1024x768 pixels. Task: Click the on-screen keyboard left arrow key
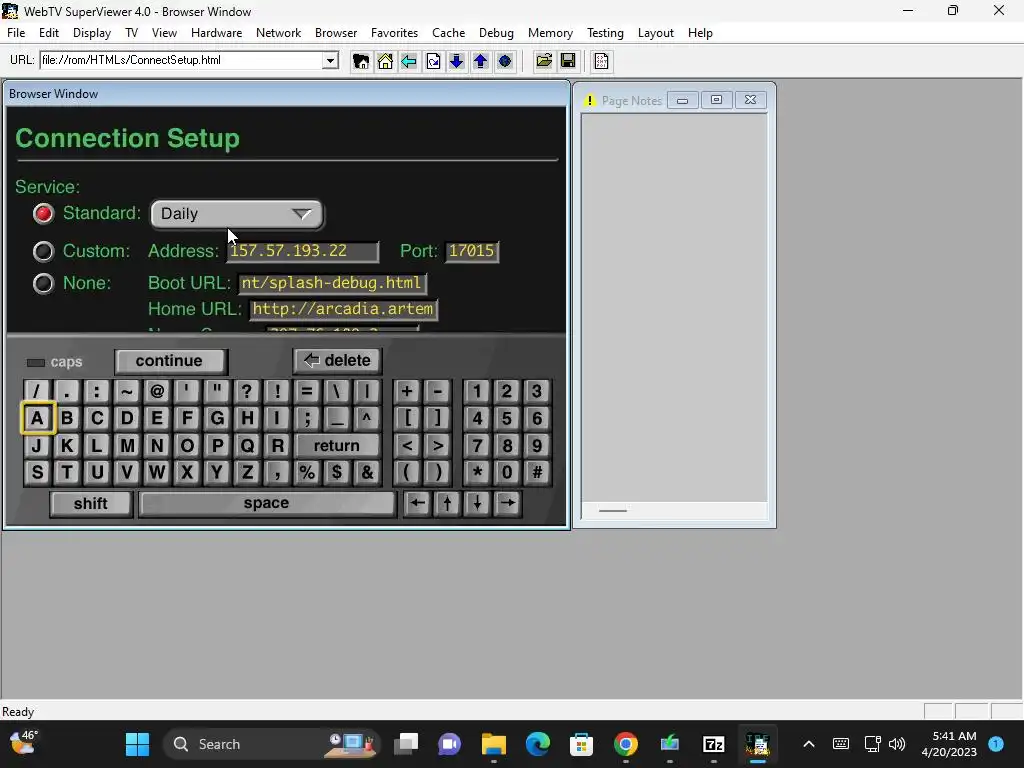tap(417, 503)
